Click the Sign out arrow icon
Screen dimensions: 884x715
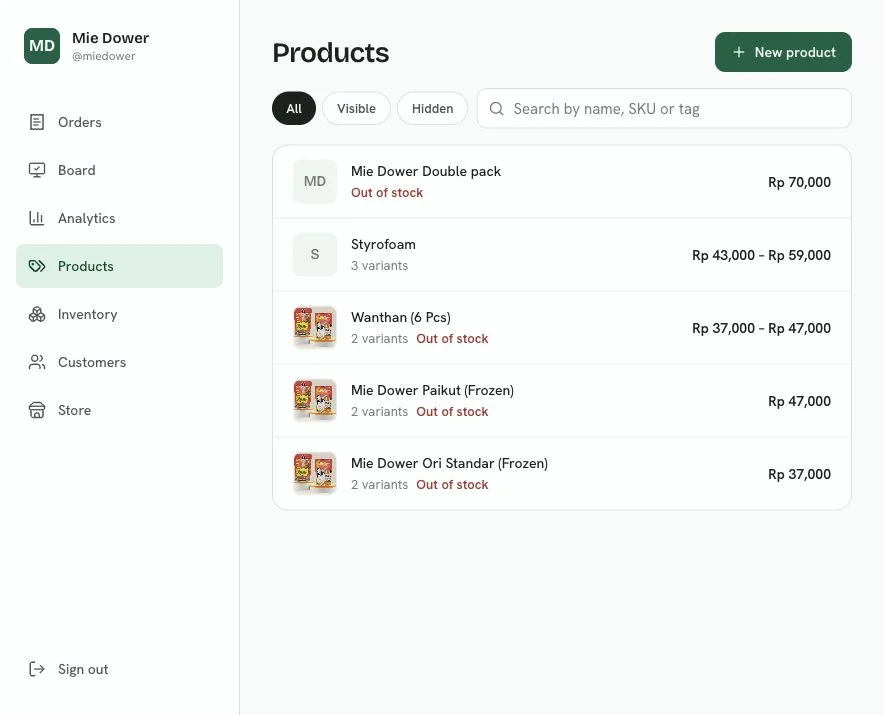point(37,669)
